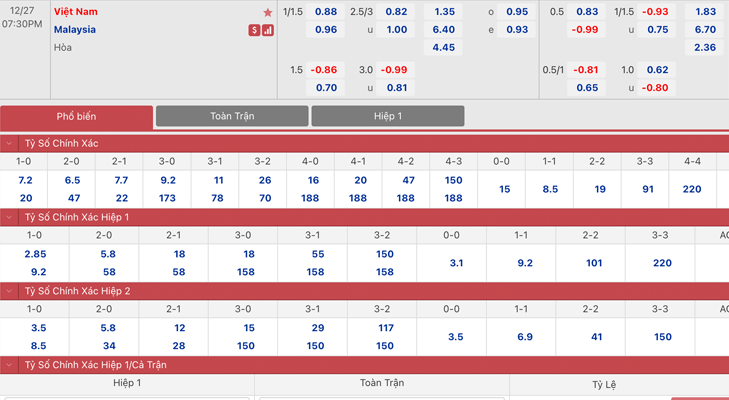
Task: Select first-half under odds 0.75
Action: tap(656, 30)
